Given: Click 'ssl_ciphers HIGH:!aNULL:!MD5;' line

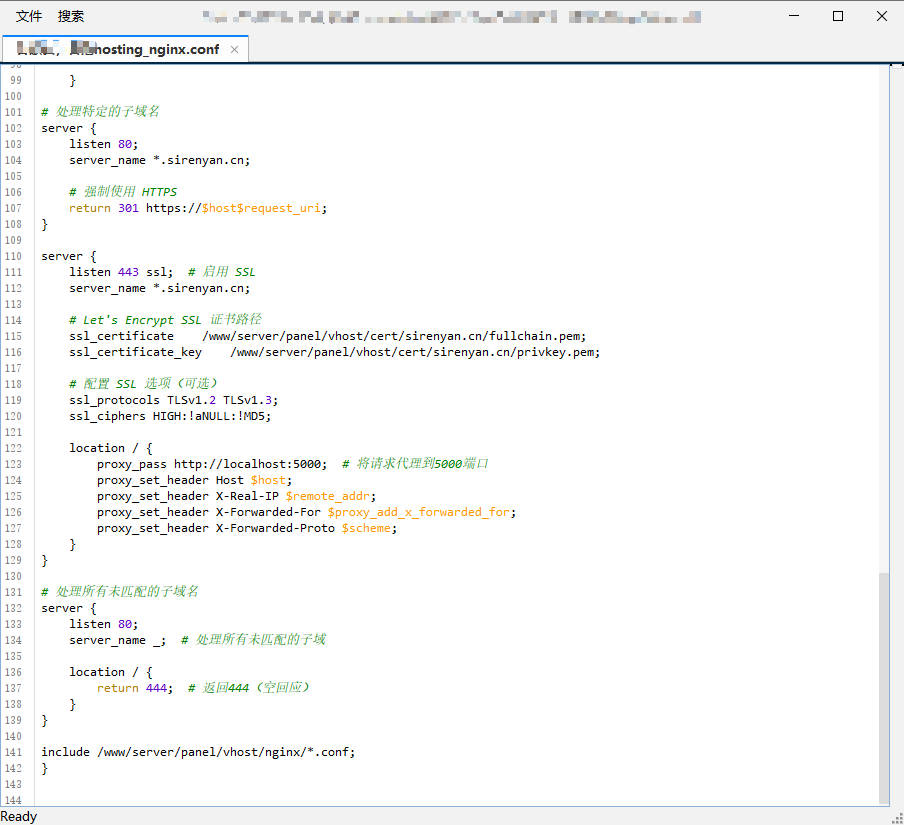Looking at the screenshot, I should click(170, 416).
